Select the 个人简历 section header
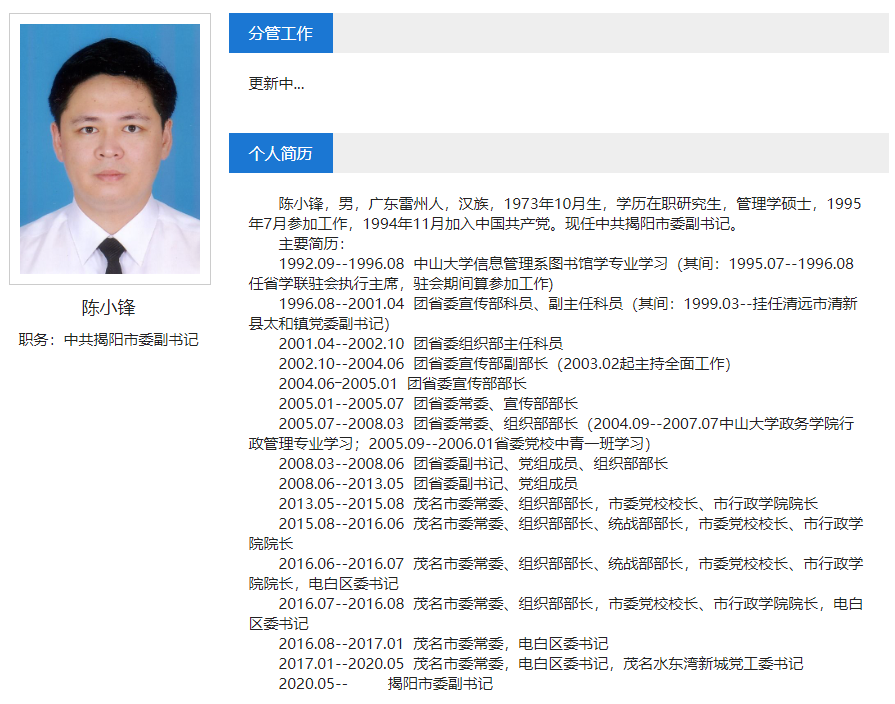 281,153
